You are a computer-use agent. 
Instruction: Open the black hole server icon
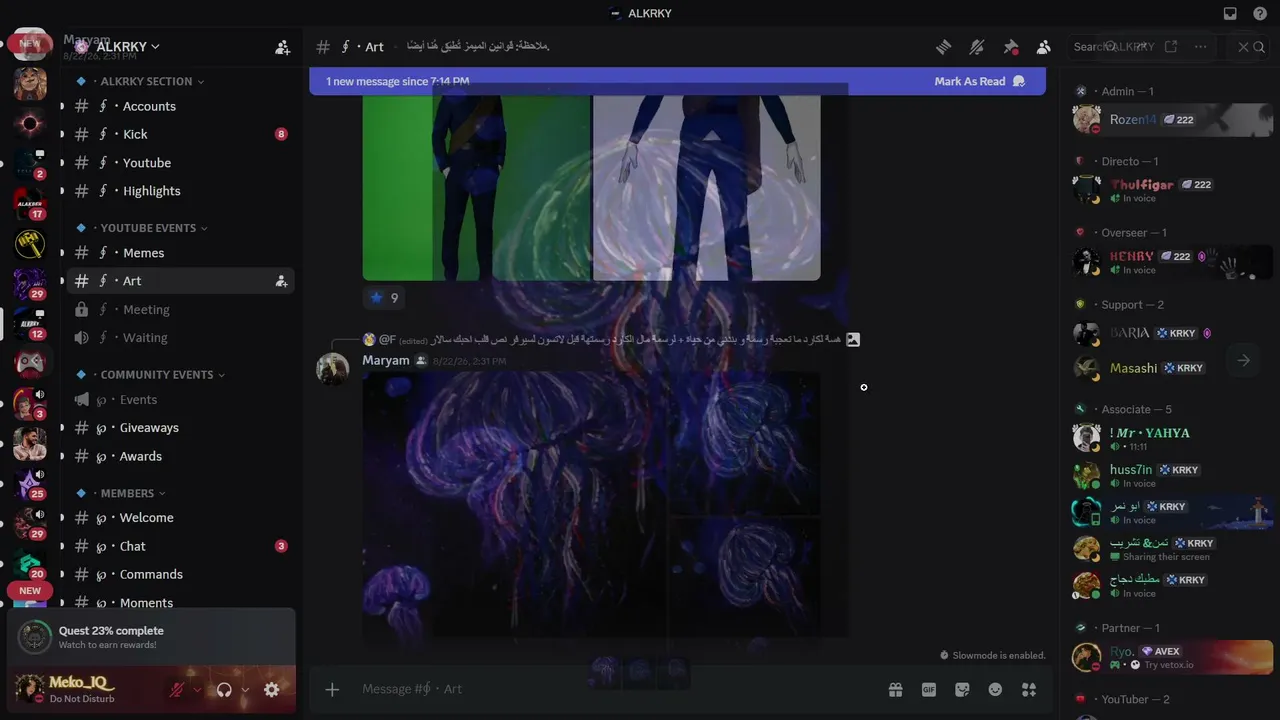30,124
